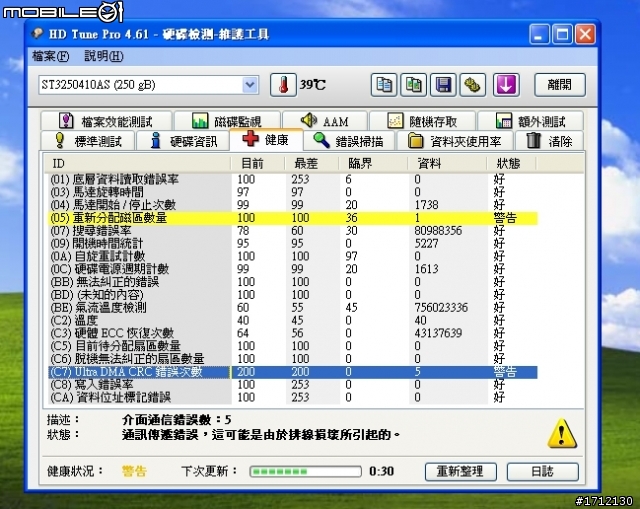Viewport: 640px width, 509px height.
Task: Open options wrench icon
Action: click(x=473, y=85)
